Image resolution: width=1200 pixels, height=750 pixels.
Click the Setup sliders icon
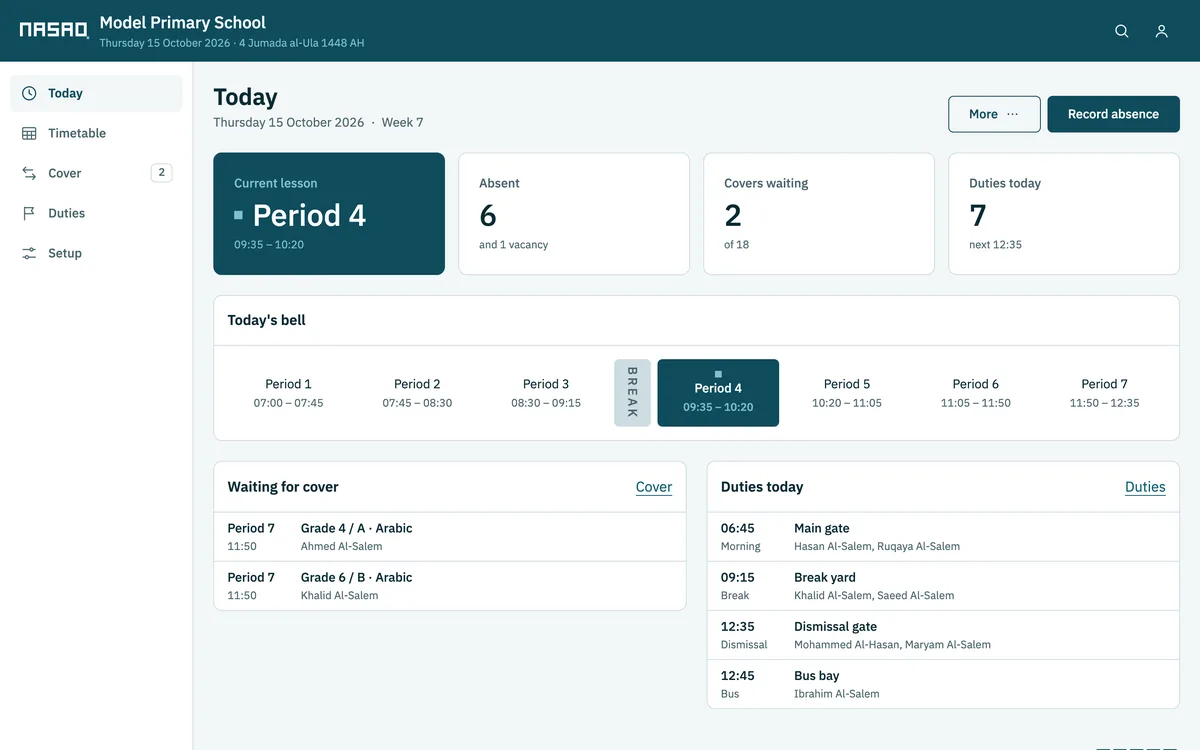[x=29, y=253]
